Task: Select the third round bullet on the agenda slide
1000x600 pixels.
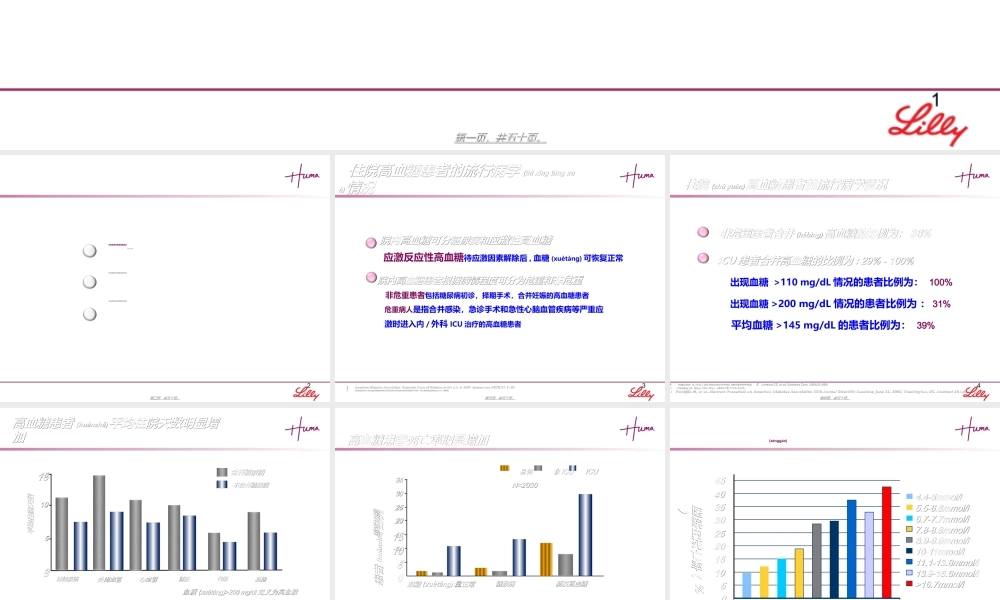Action: click(x=90, y=313)
